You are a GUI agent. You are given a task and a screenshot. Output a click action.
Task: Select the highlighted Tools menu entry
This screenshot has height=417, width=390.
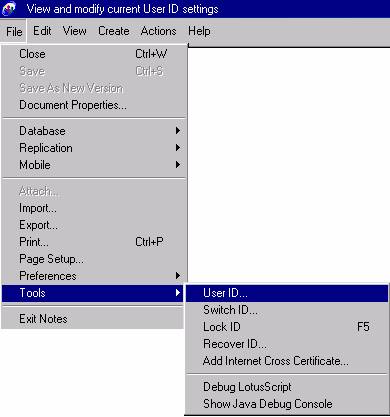coord(93,293)
